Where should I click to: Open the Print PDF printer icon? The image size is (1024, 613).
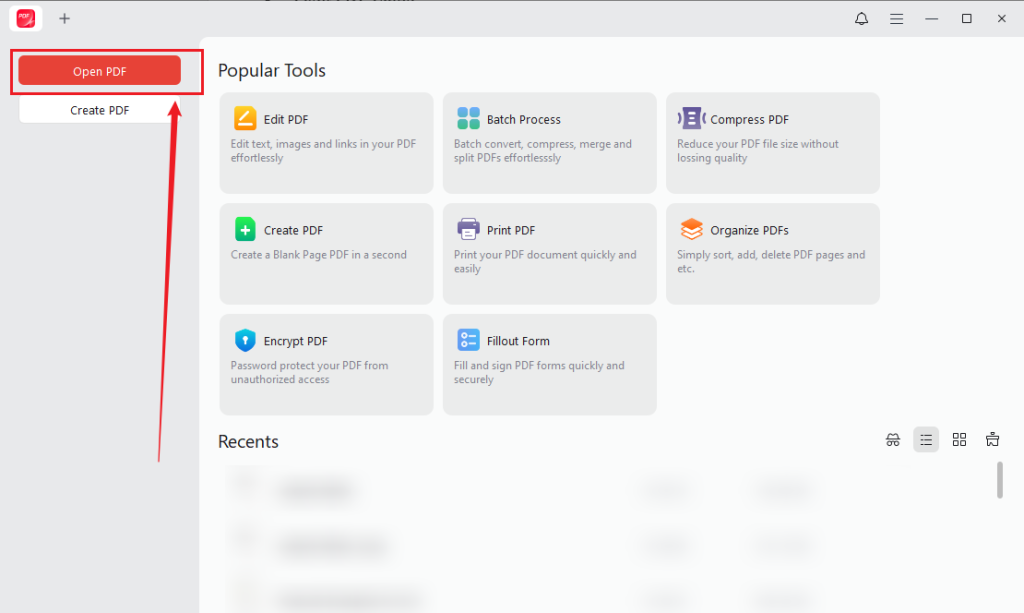pos(468,230)
